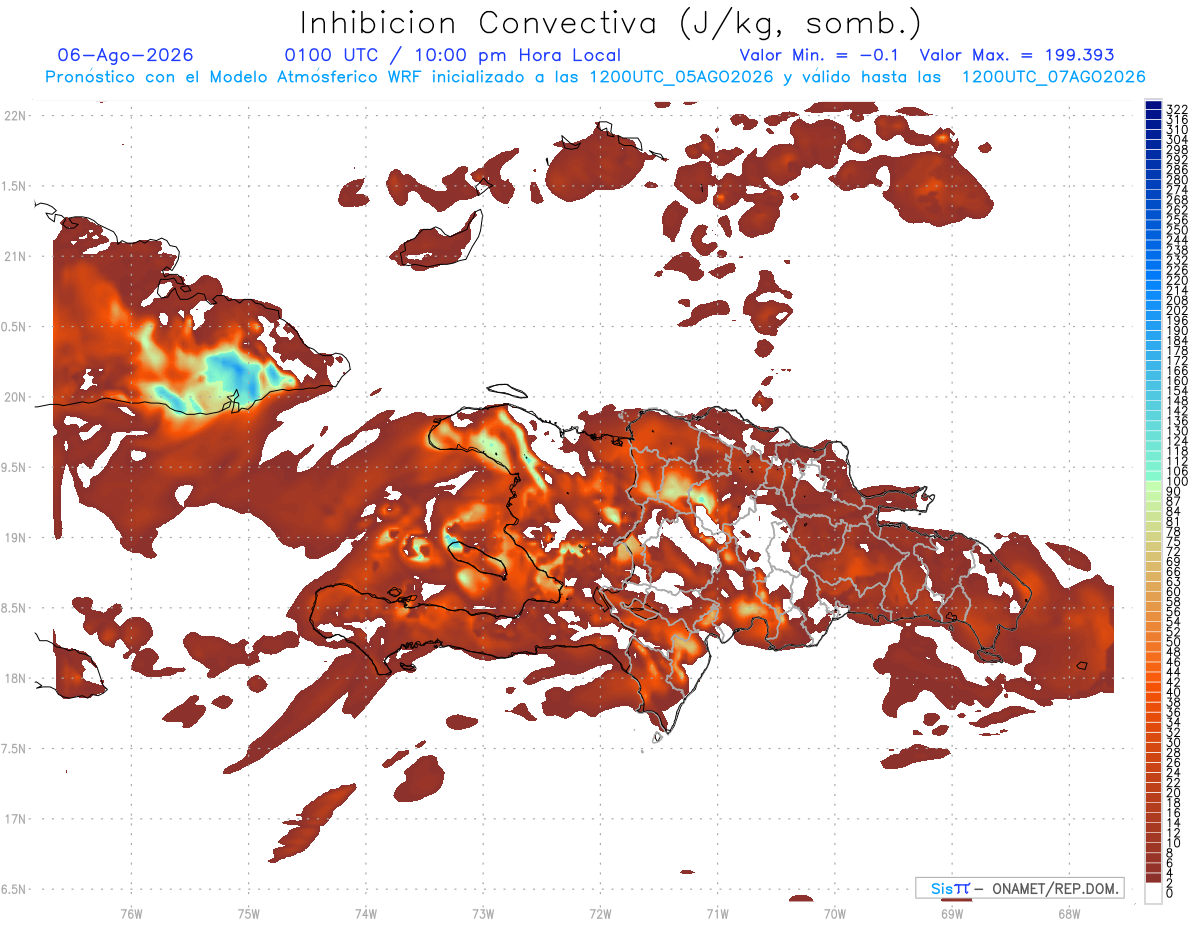Click the 75W longitude label
The width and height of the screenshot is (1200, 927).
pyautogui.click(x=248, y=913)
